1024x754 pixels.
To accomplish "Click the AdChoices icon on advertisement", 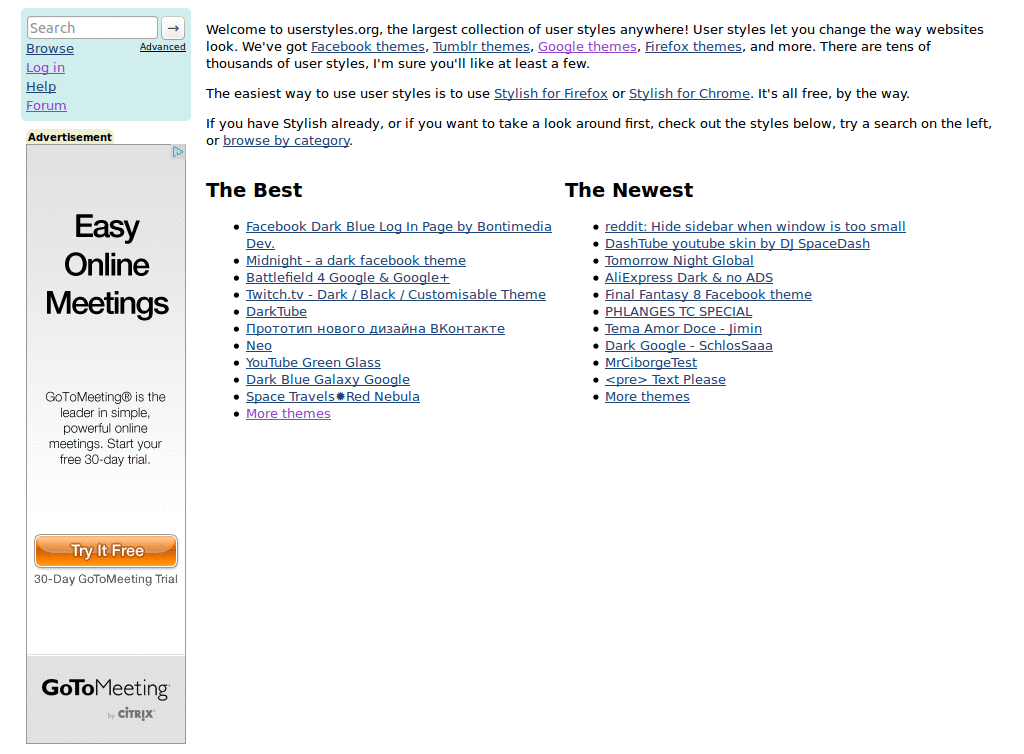I will point(178,151).
